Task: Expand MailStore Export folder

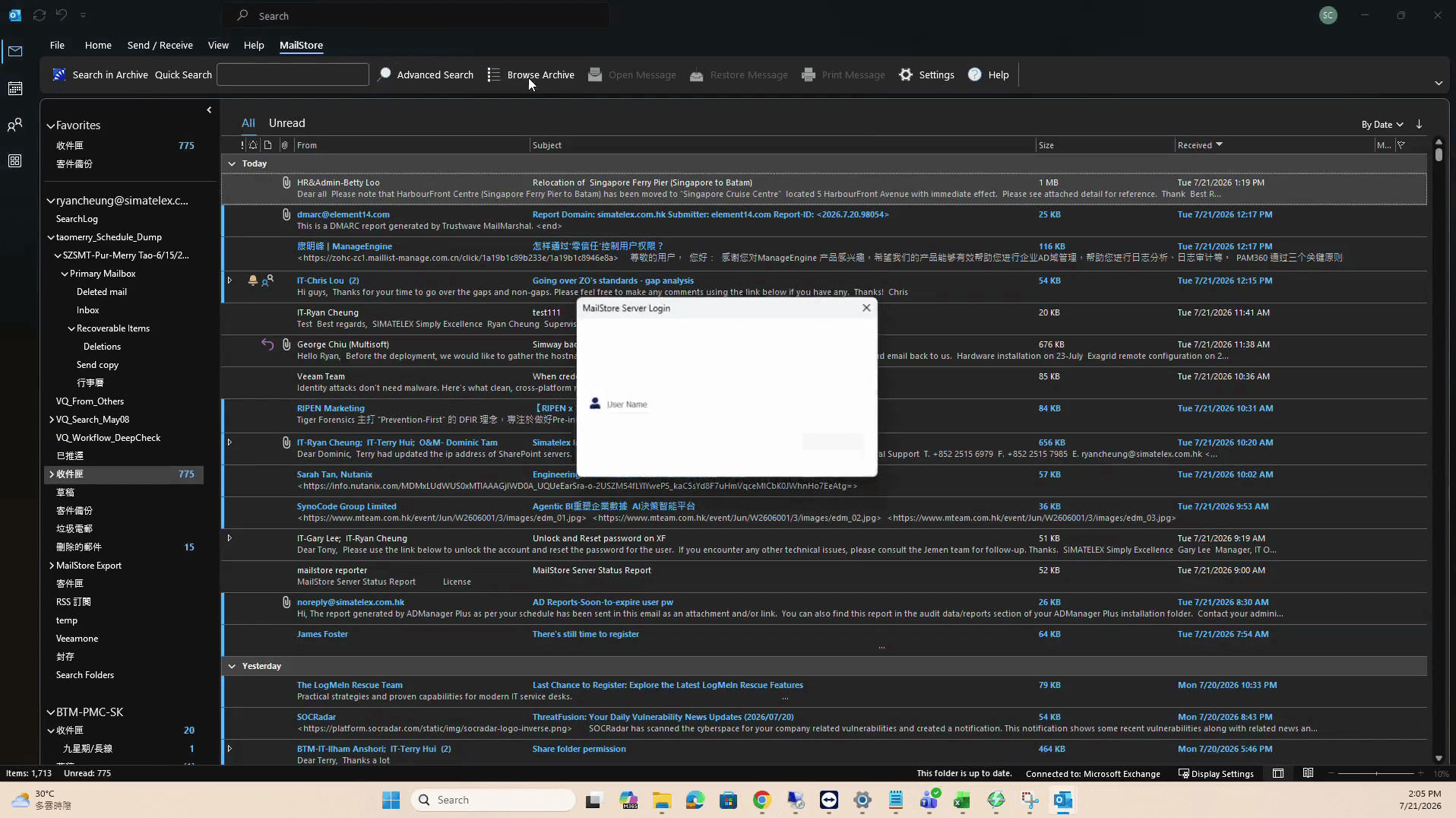Action: (x=51, y=566)
